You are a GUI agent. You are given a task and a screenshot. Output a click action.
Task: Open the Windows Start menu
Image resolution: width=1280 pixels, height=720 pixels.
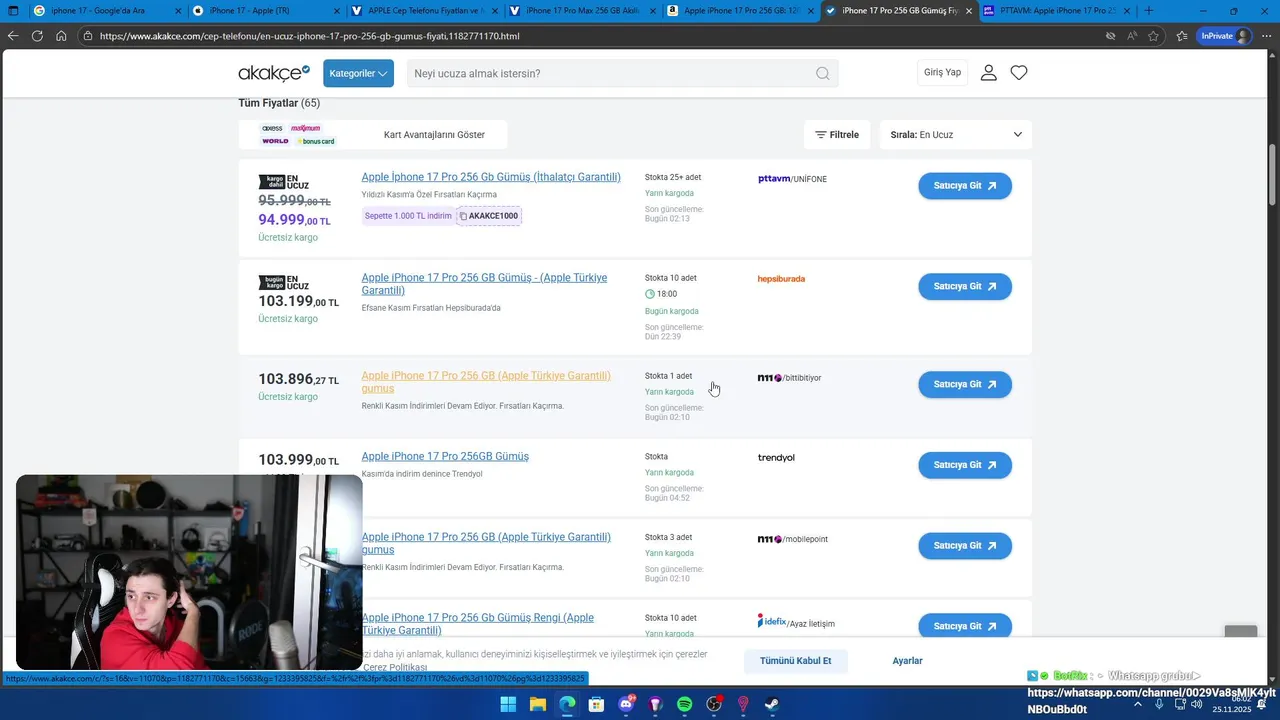pyautogui.click(x=508, y=704)
